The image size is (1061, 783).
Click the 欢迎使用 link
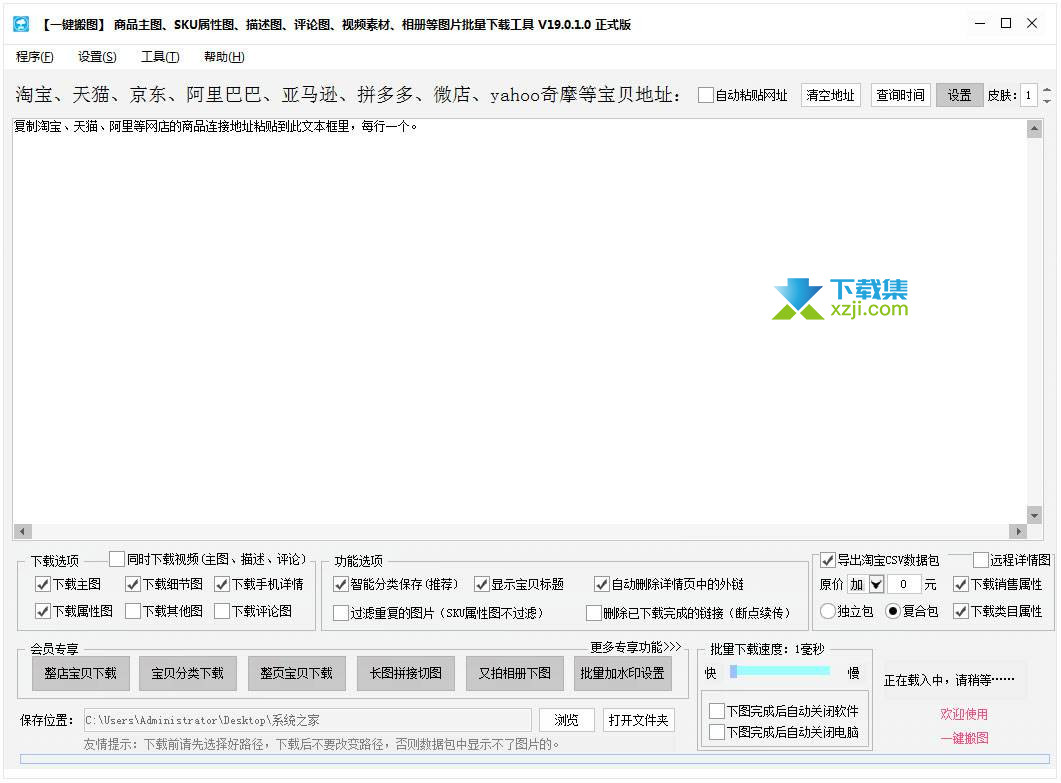tap(964, 714)
